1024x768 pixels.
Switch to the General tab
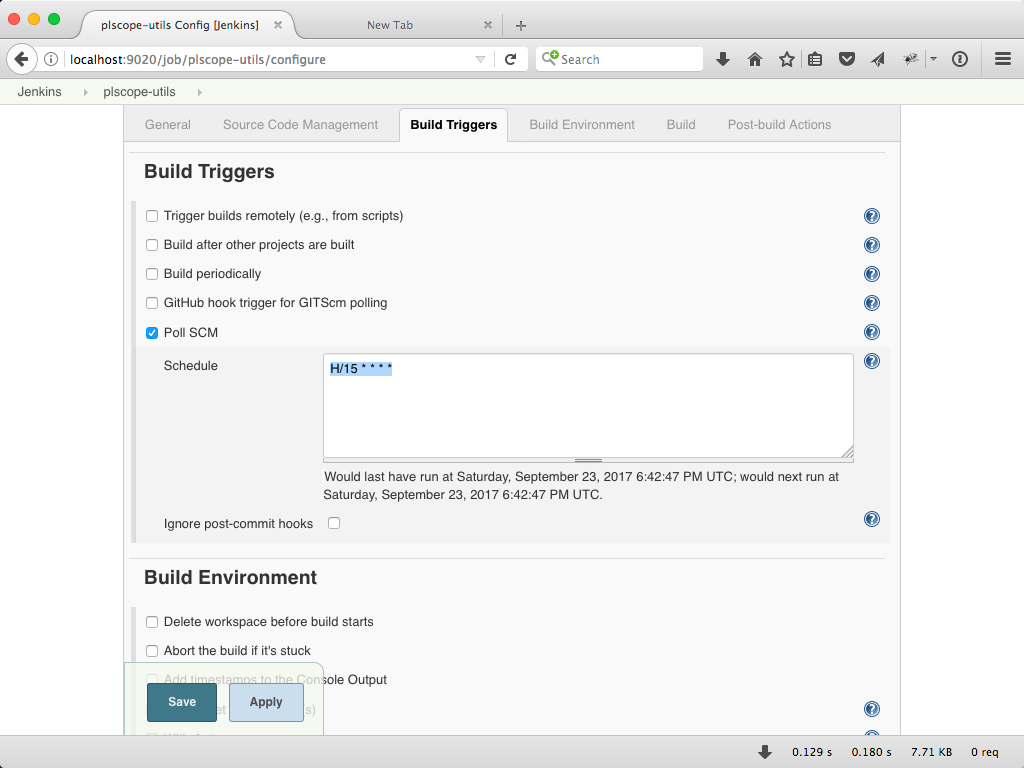tap(168, 125)
